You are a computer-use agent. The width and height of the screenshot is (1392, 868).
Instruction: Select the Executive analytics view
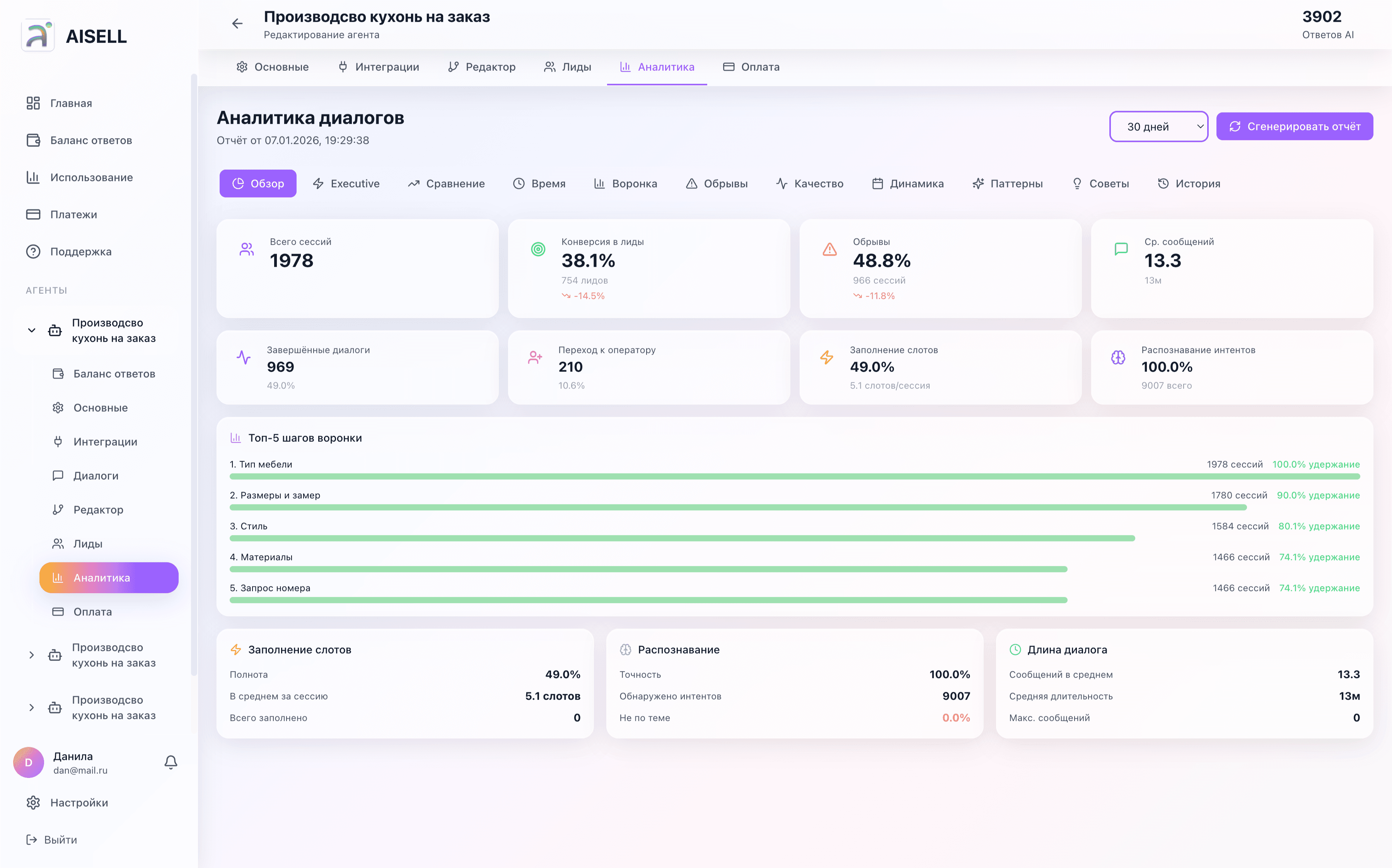pos(346,183)
